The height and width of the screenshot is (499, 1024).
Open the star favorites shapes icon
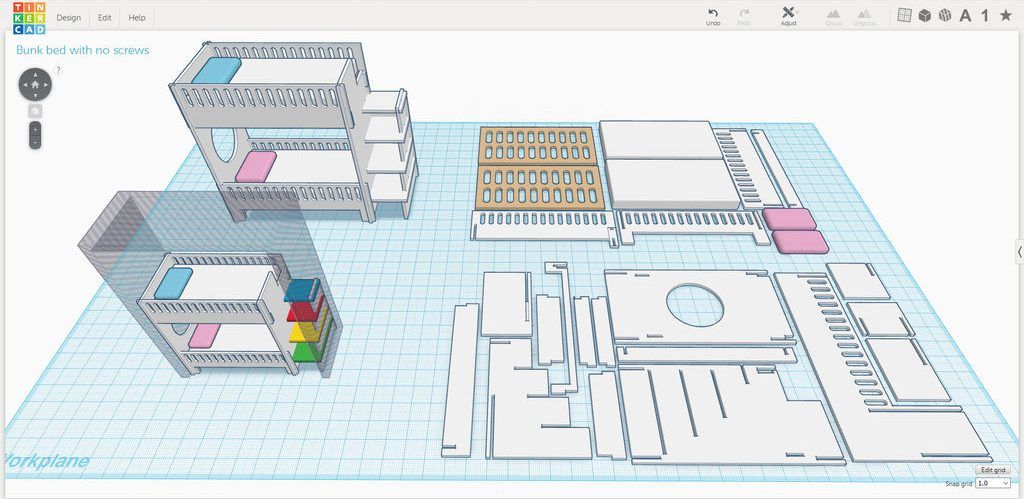(1006, 15)
